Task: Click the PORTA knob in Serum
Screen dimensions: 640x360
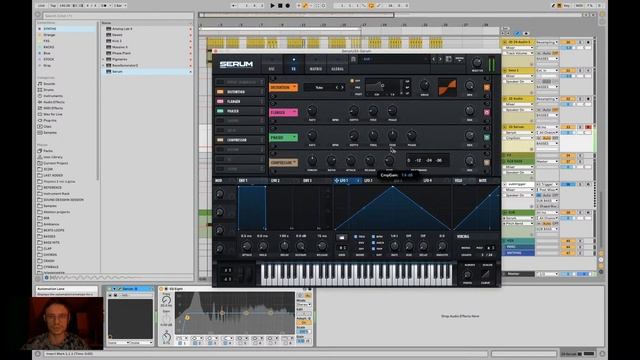Action: click(x=467, y=275)
